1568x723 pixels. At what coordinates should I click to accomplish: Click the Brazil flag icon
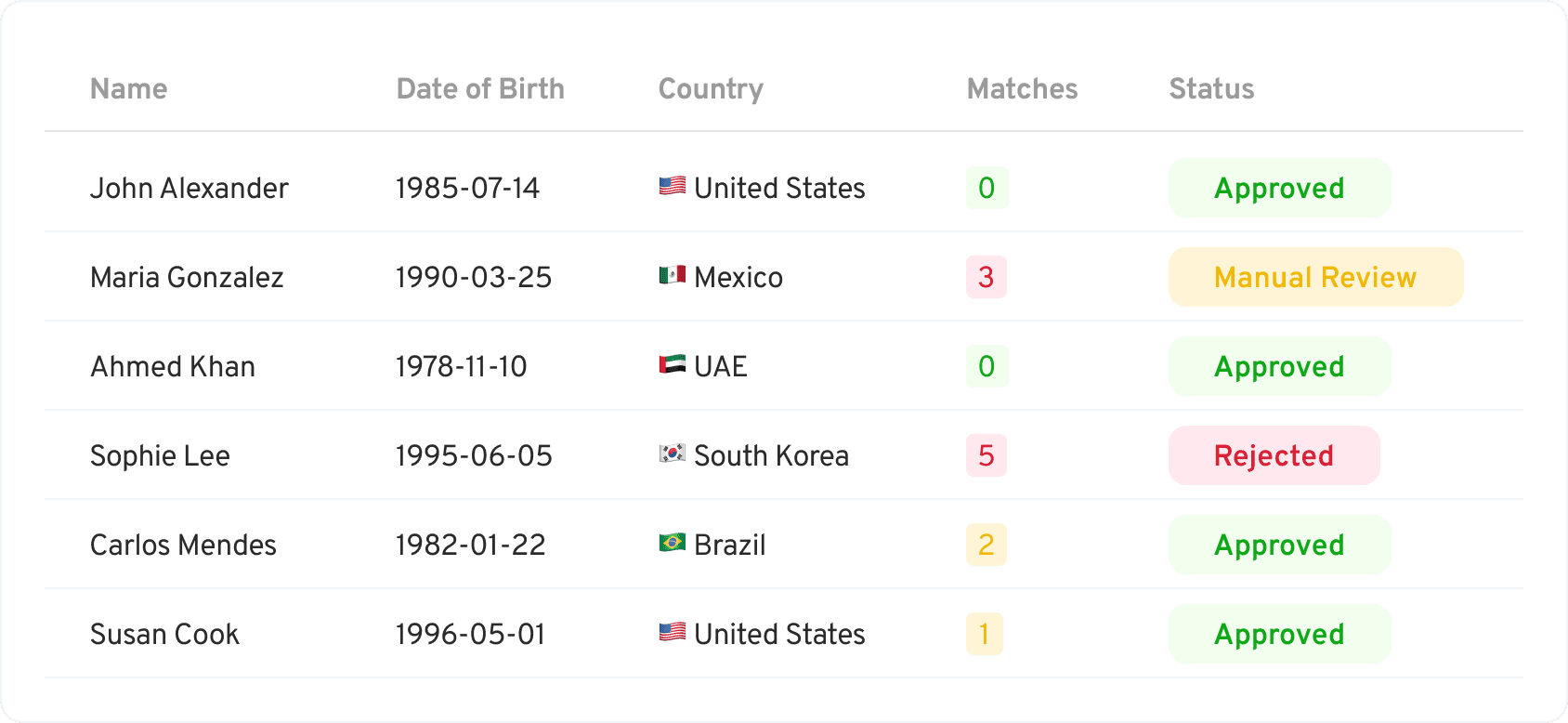[x=673, y=544]
